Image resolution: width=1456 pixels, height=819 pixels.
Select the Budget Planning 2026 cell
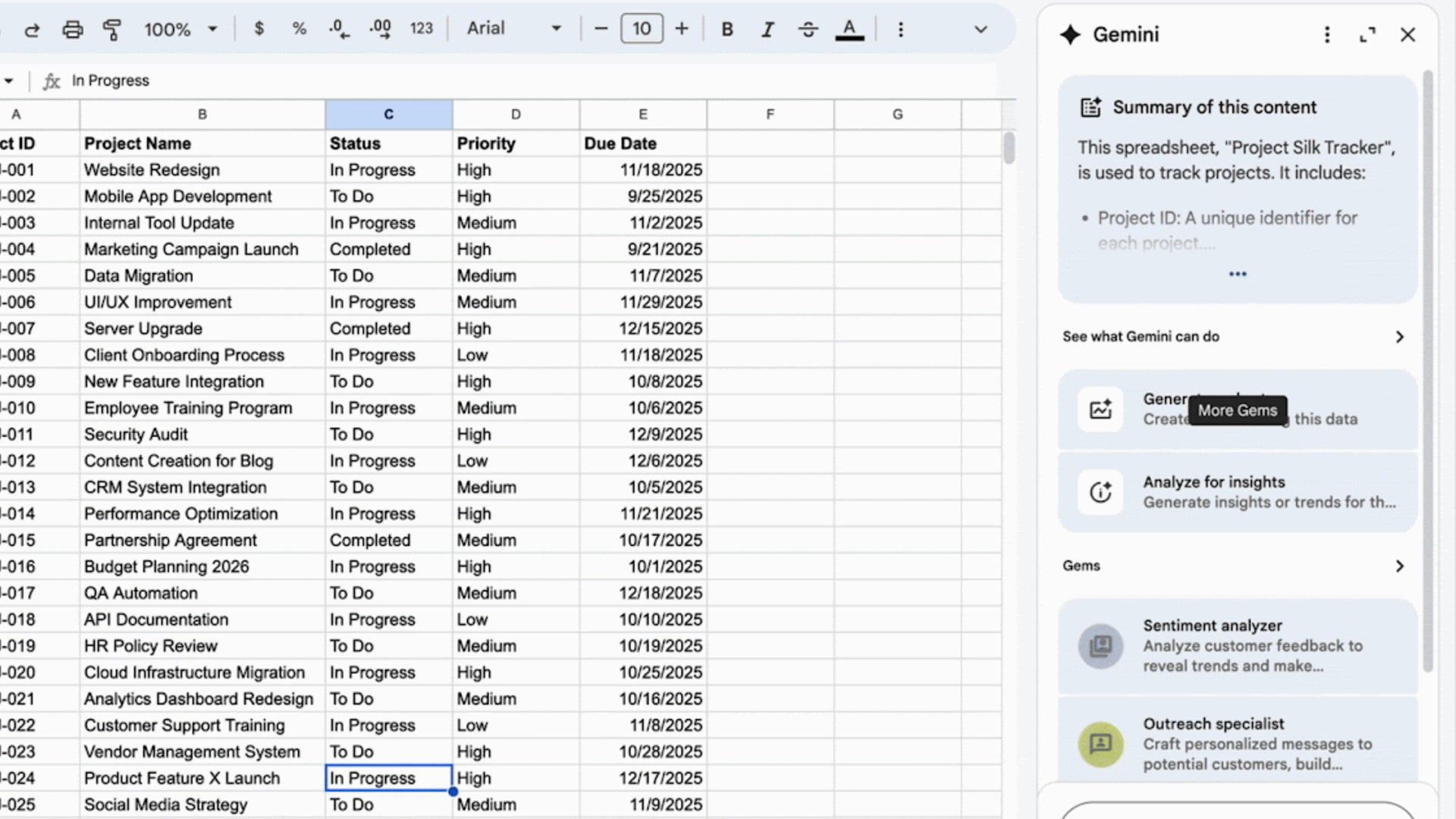(202, 566)
